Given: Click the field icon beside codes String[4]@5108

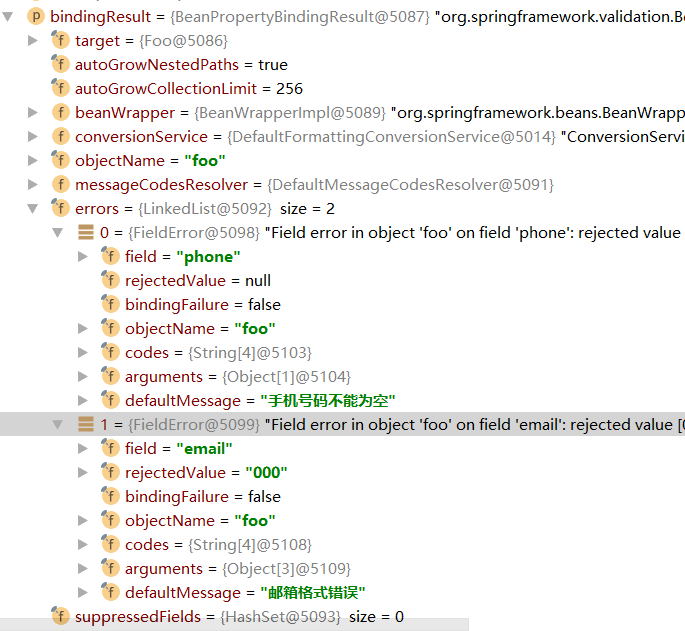Looking at the screenshot, I should click(111, 544).
